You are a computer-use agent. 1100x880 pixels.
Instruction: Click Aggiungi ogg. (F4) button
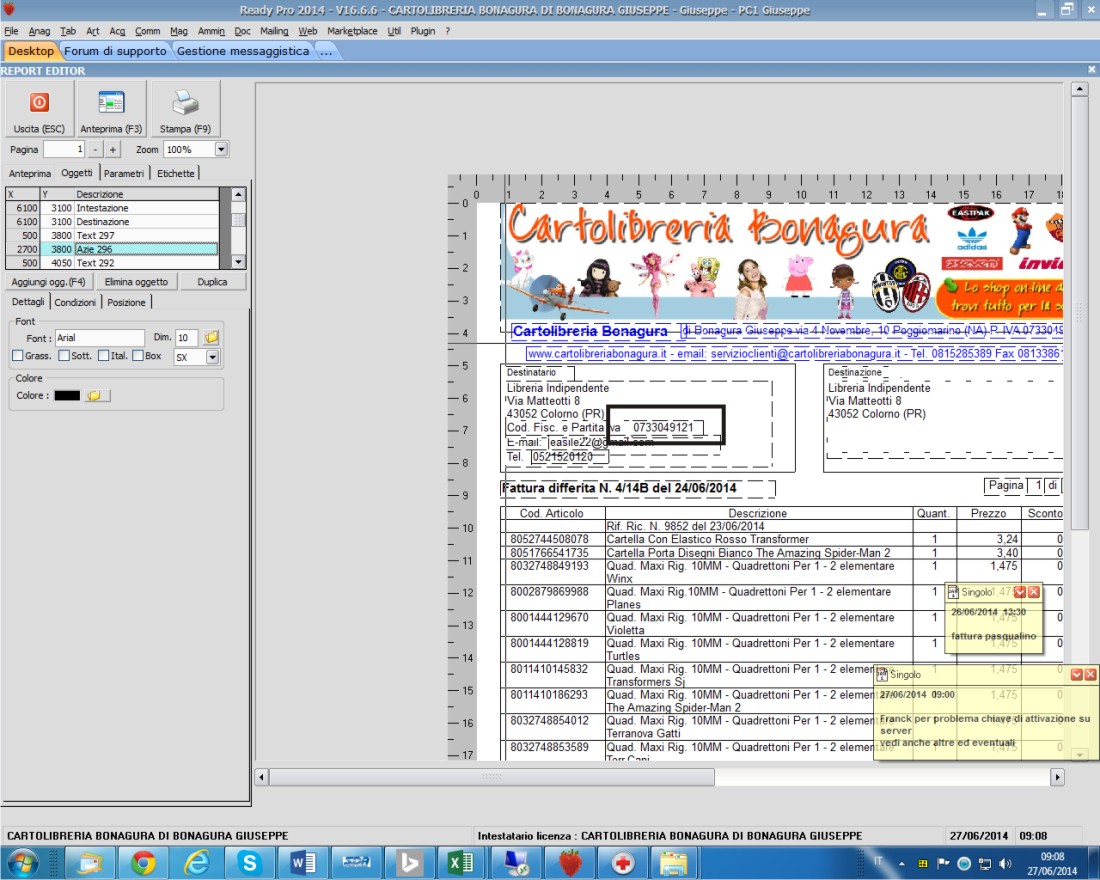click(x=48, y=281)
